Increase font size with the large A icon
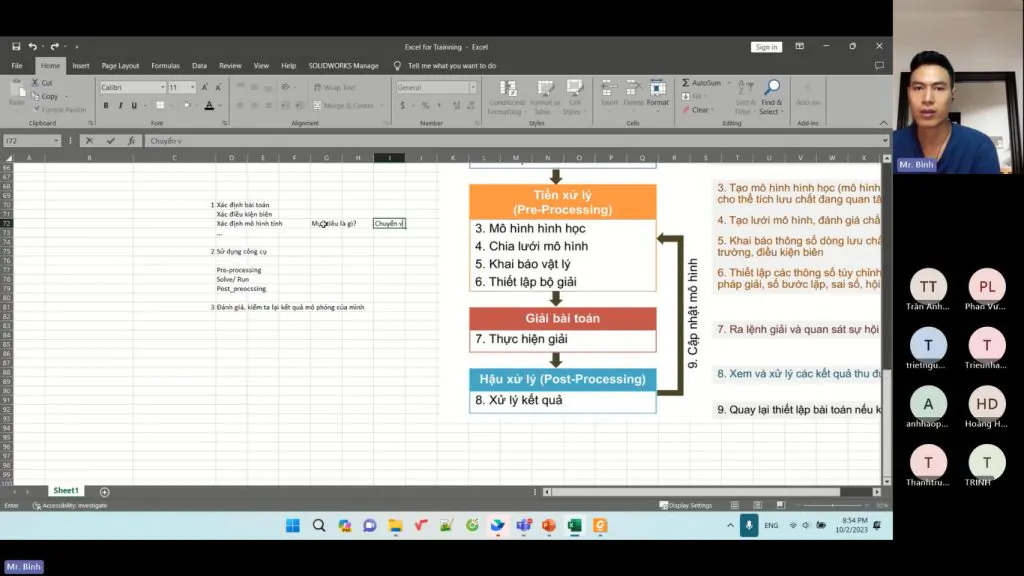Screen dimensions: 1024x576 point(204,87)
